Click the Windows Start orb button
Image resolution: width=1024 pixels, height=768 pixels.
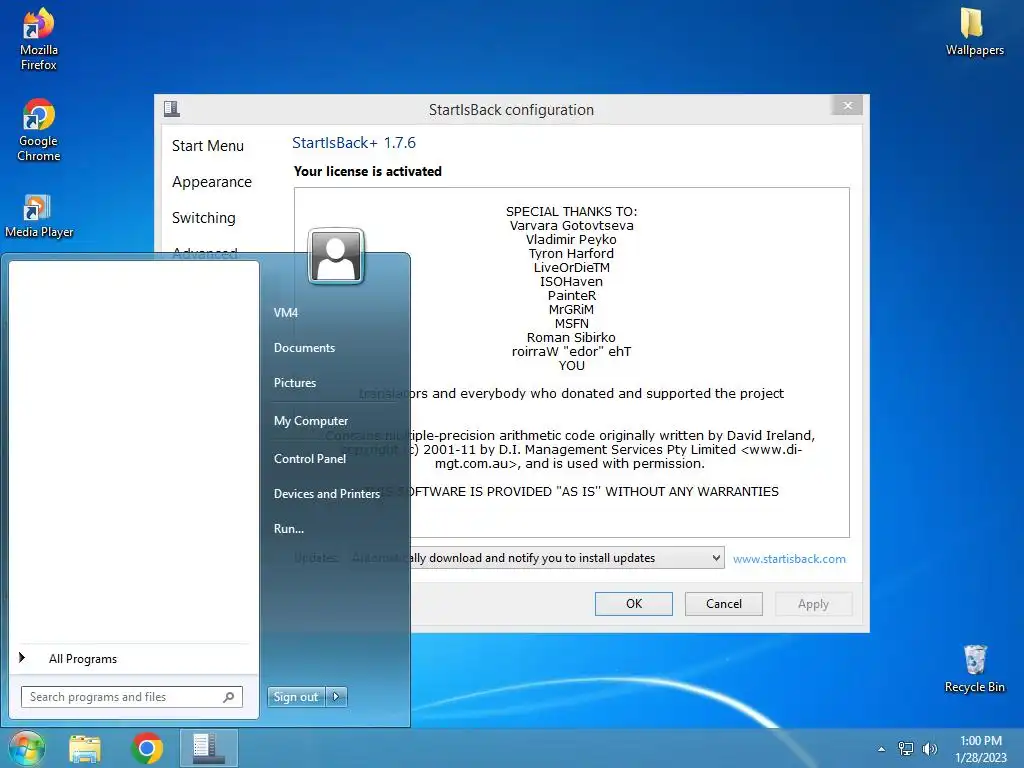[27, 748]
